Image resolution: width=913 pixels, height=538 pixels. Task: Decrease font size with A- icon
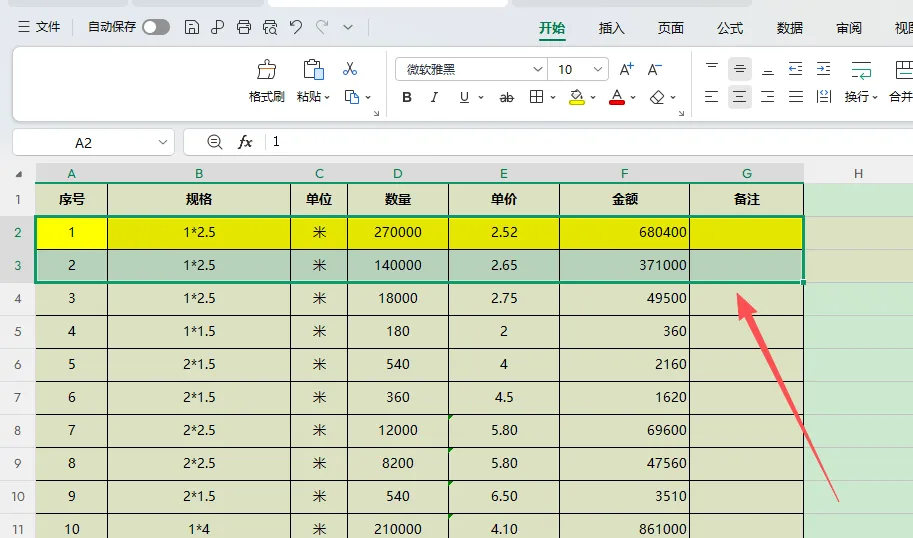[x=654, y=69]
